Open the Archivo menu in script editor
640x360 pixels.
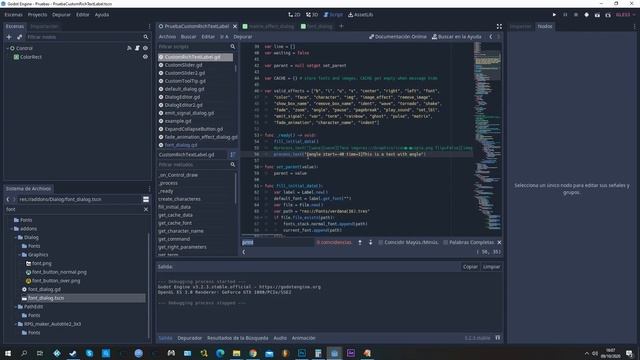coord(167,37)
